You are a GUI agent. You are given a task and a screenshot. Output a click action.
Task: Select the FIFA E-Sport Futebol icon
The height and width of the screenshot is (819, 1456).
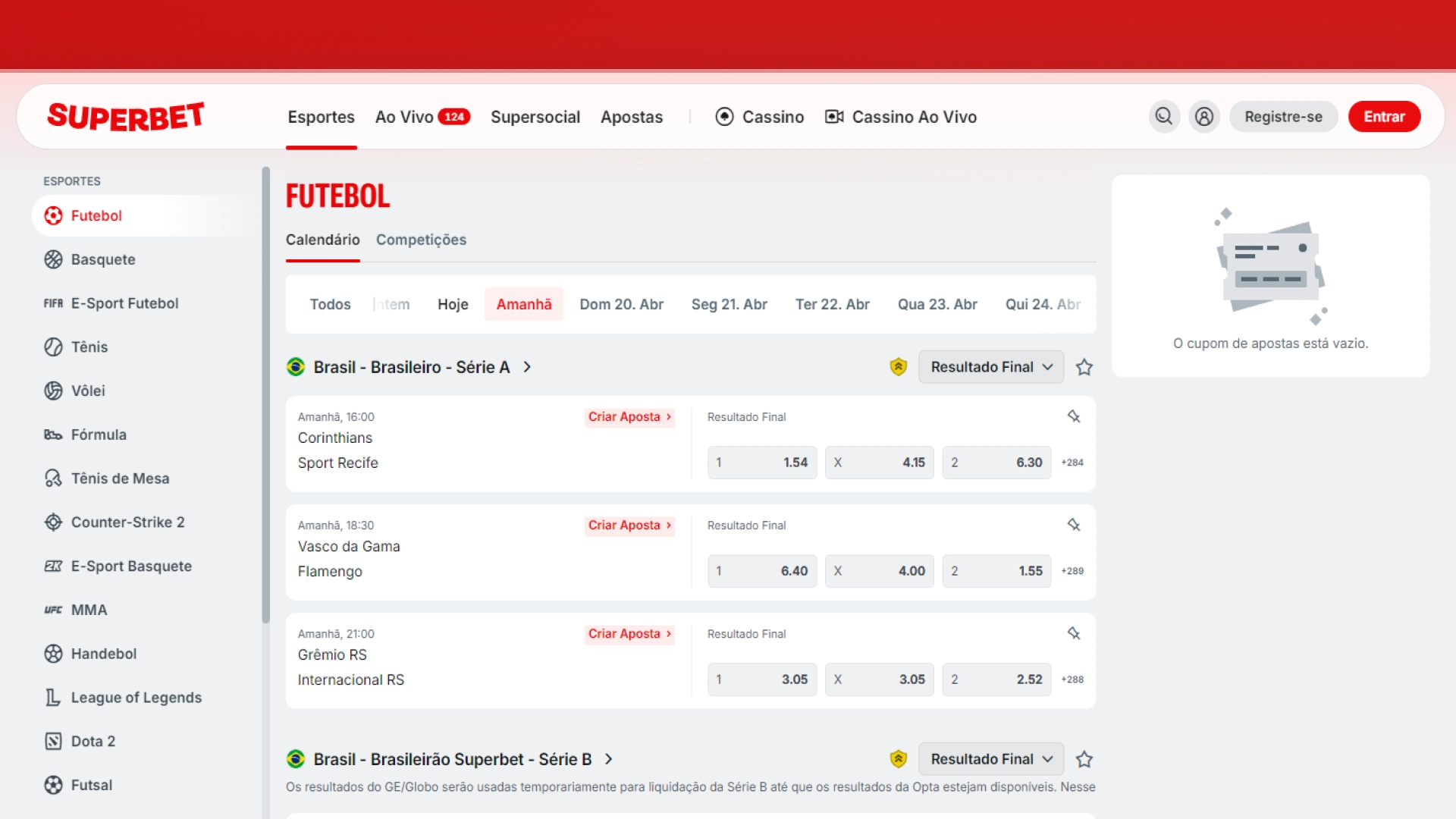pos(53,303)
